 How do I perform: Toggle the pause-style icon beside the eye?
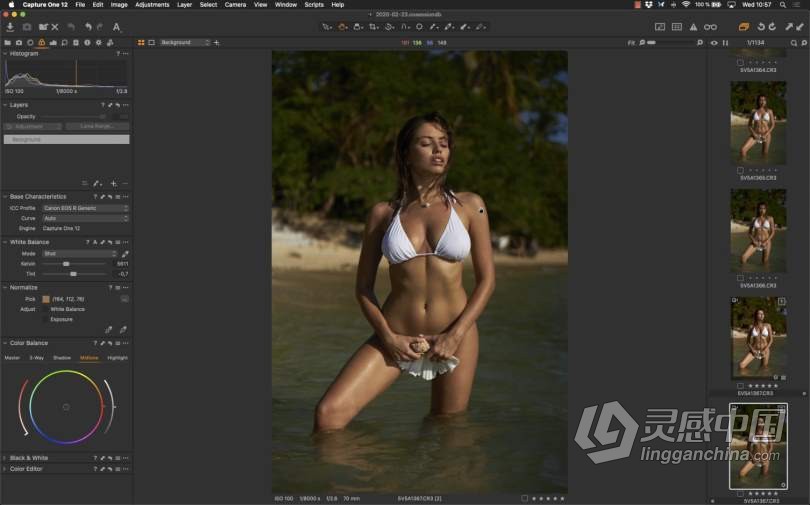(x=726, y=43)
